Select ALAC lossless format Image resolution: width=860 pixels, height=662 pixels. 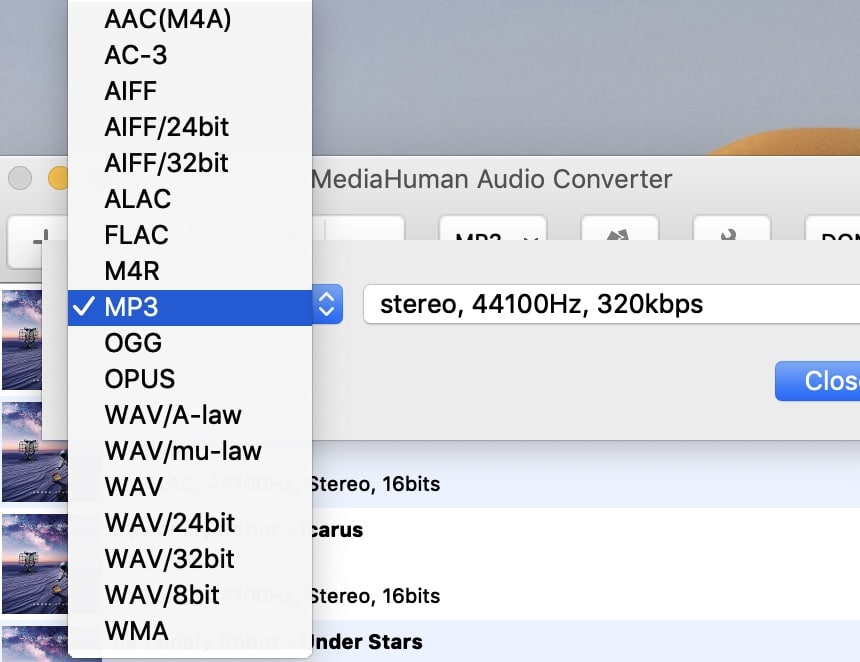(190, 199)
